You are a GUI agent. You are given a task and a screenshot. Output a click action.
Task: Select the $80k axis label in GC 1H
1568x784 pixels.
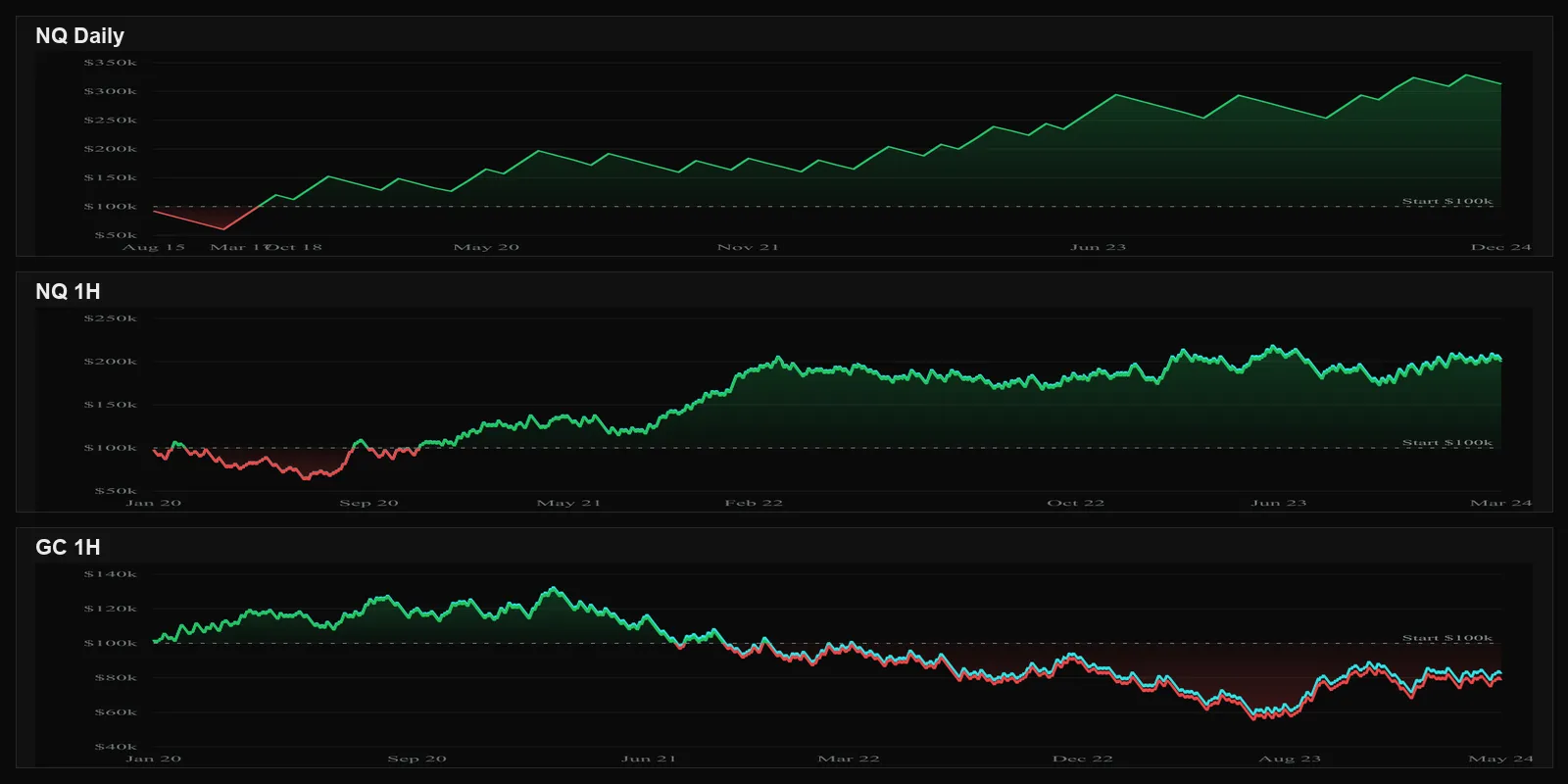(116, 677)
